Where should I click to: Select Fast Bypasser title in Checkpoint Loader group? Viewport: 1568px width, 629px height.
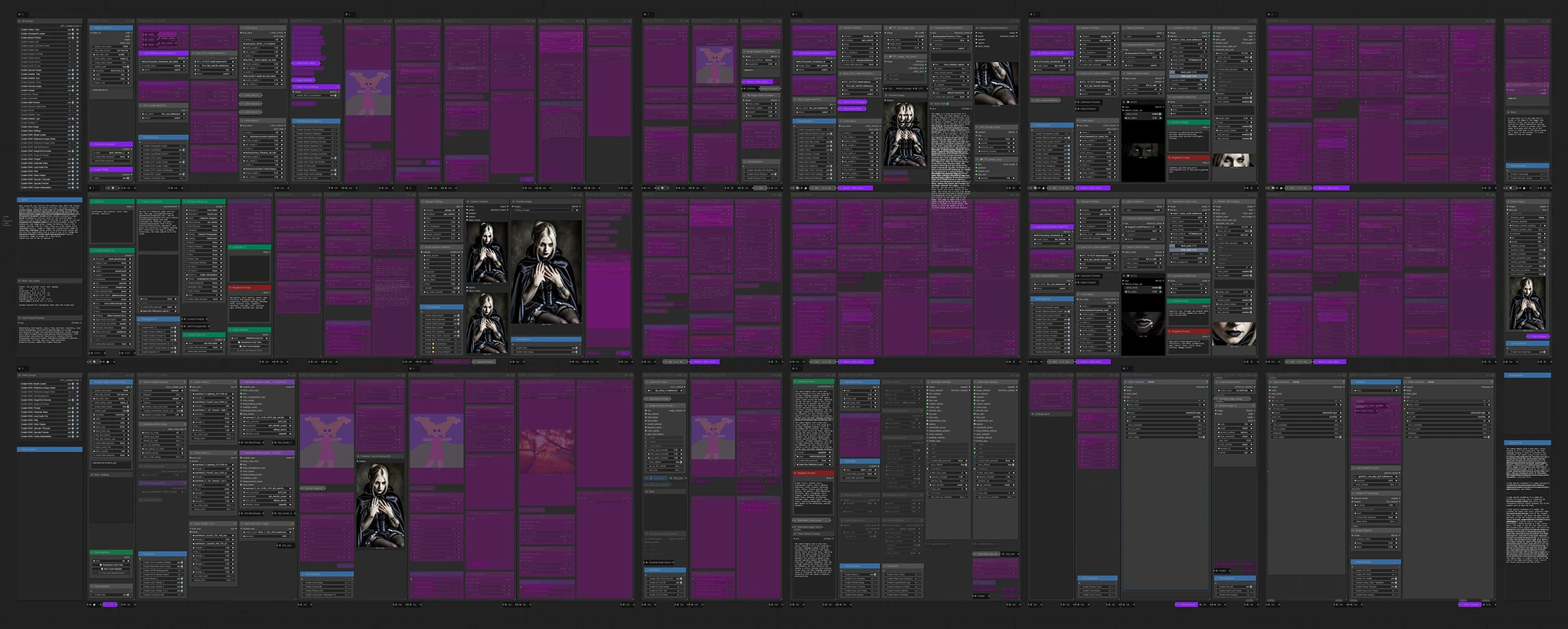(x=163, y=137)
